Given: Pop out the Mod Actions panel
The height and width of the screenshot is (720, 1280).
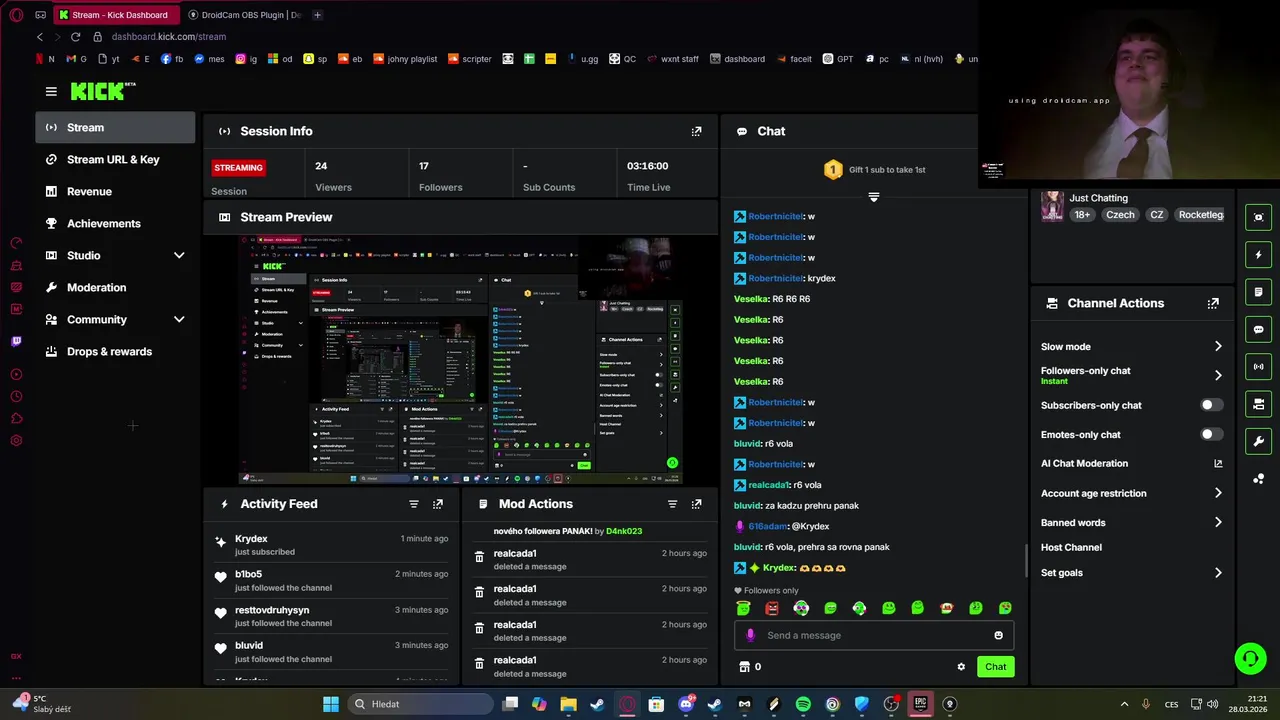Looking at the screenshot, I should tap(697, 504).
